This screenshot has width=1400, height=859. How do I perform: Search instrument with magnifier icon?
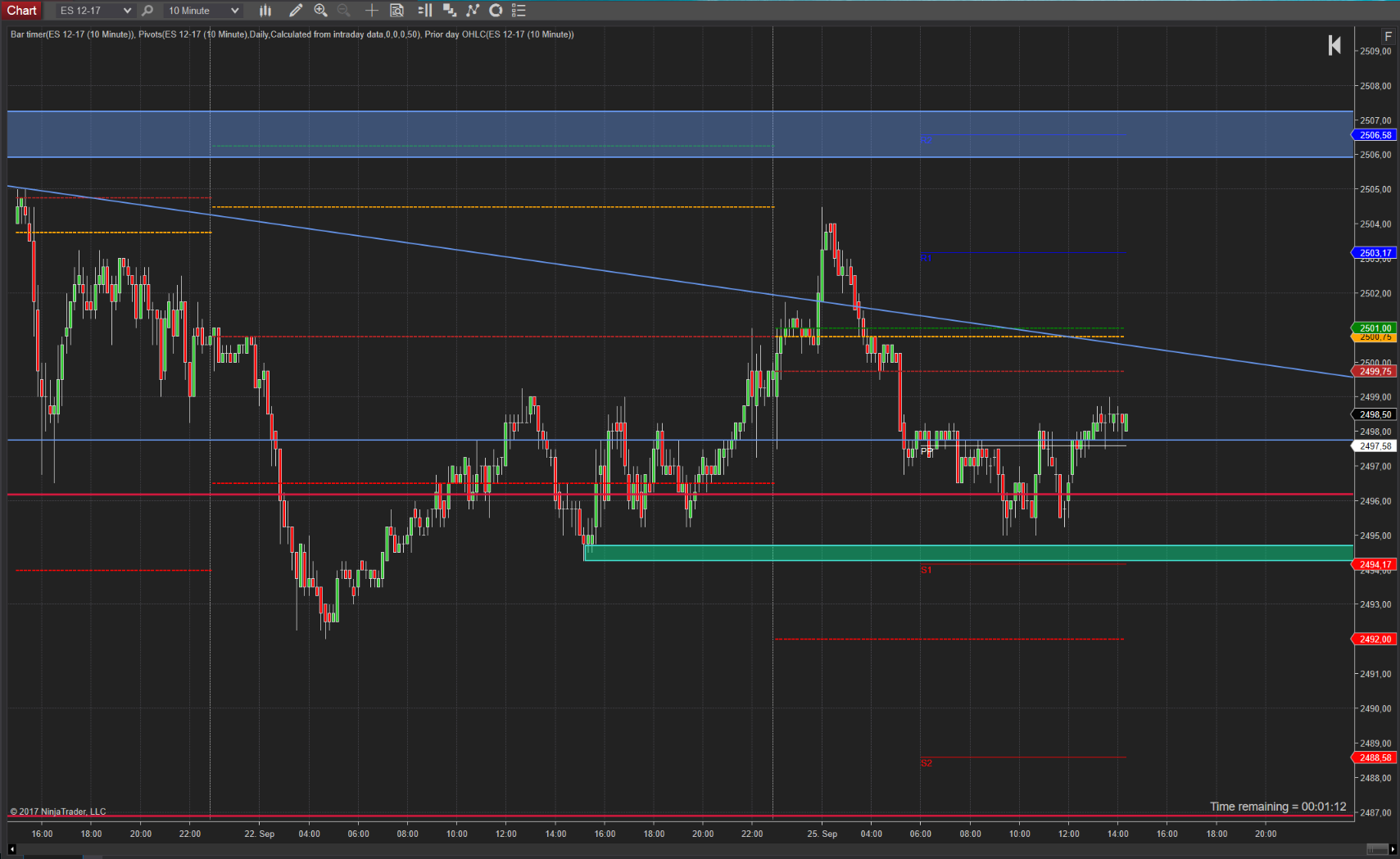click(x=147, y=11)
